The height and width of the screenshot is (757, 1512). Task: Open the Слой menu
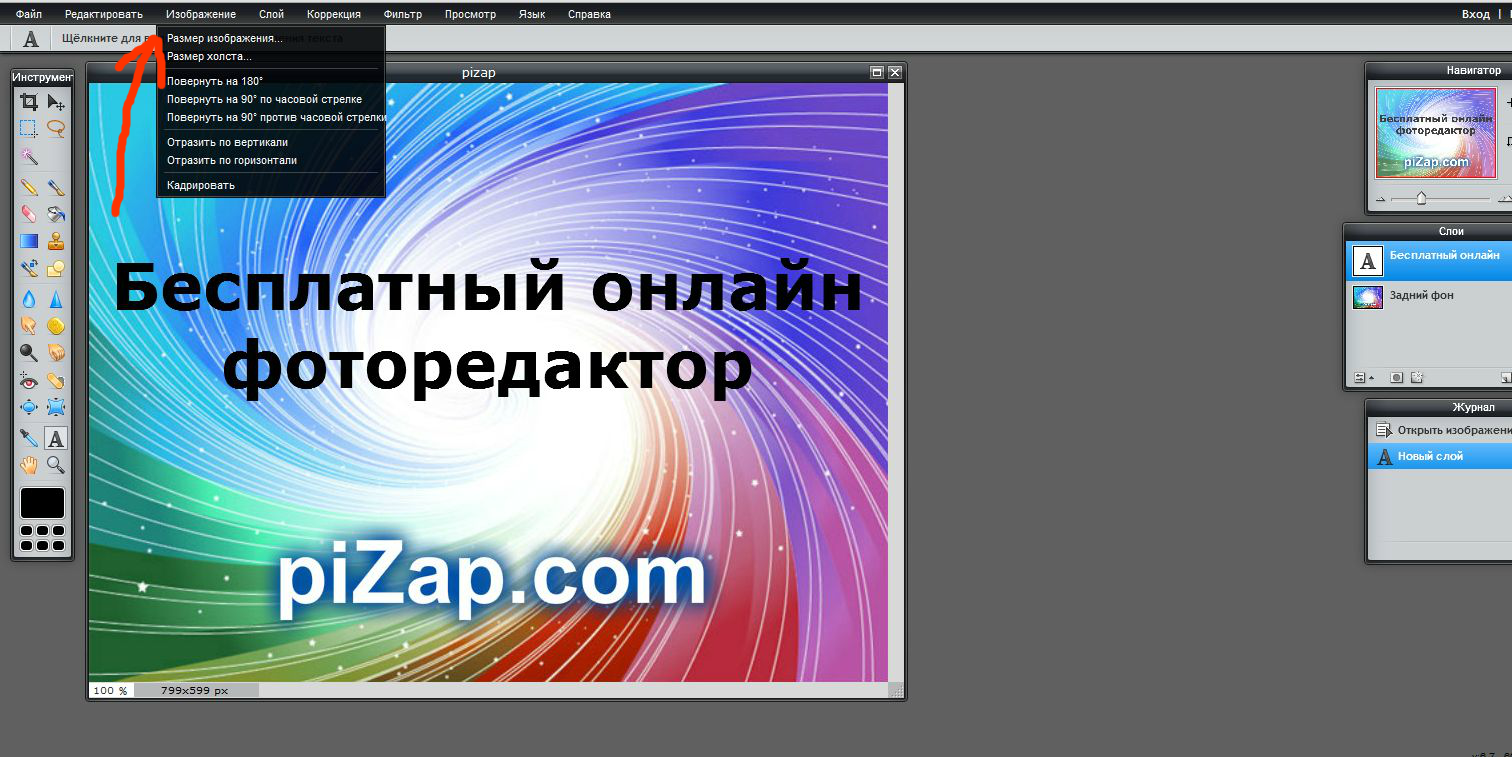(271, 14)
